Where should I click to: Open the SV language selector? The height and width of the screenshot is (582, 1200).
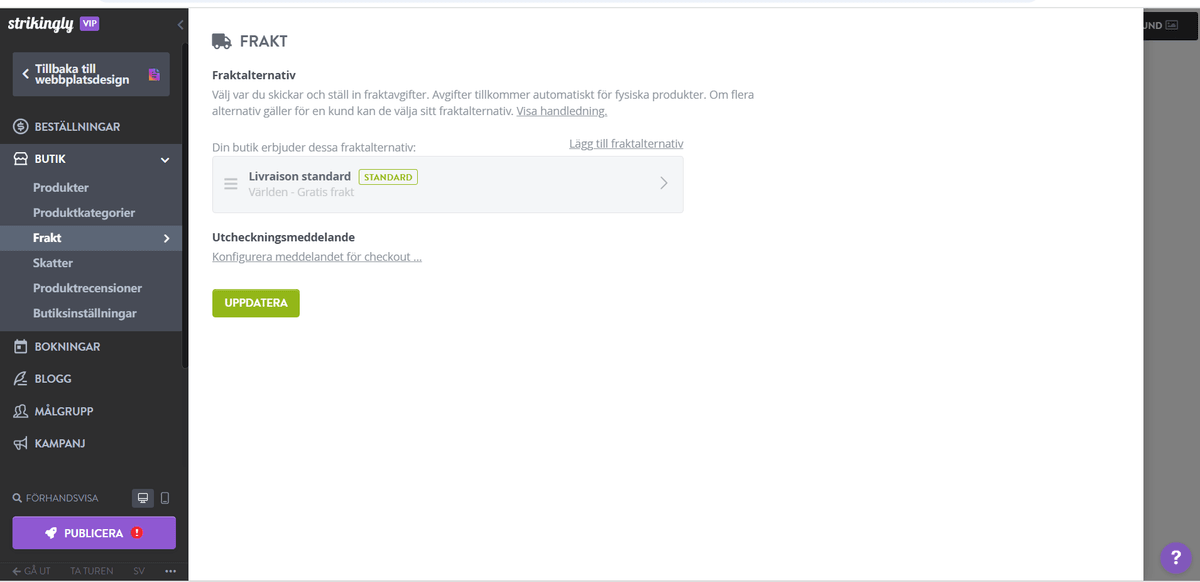click(140, 571)
